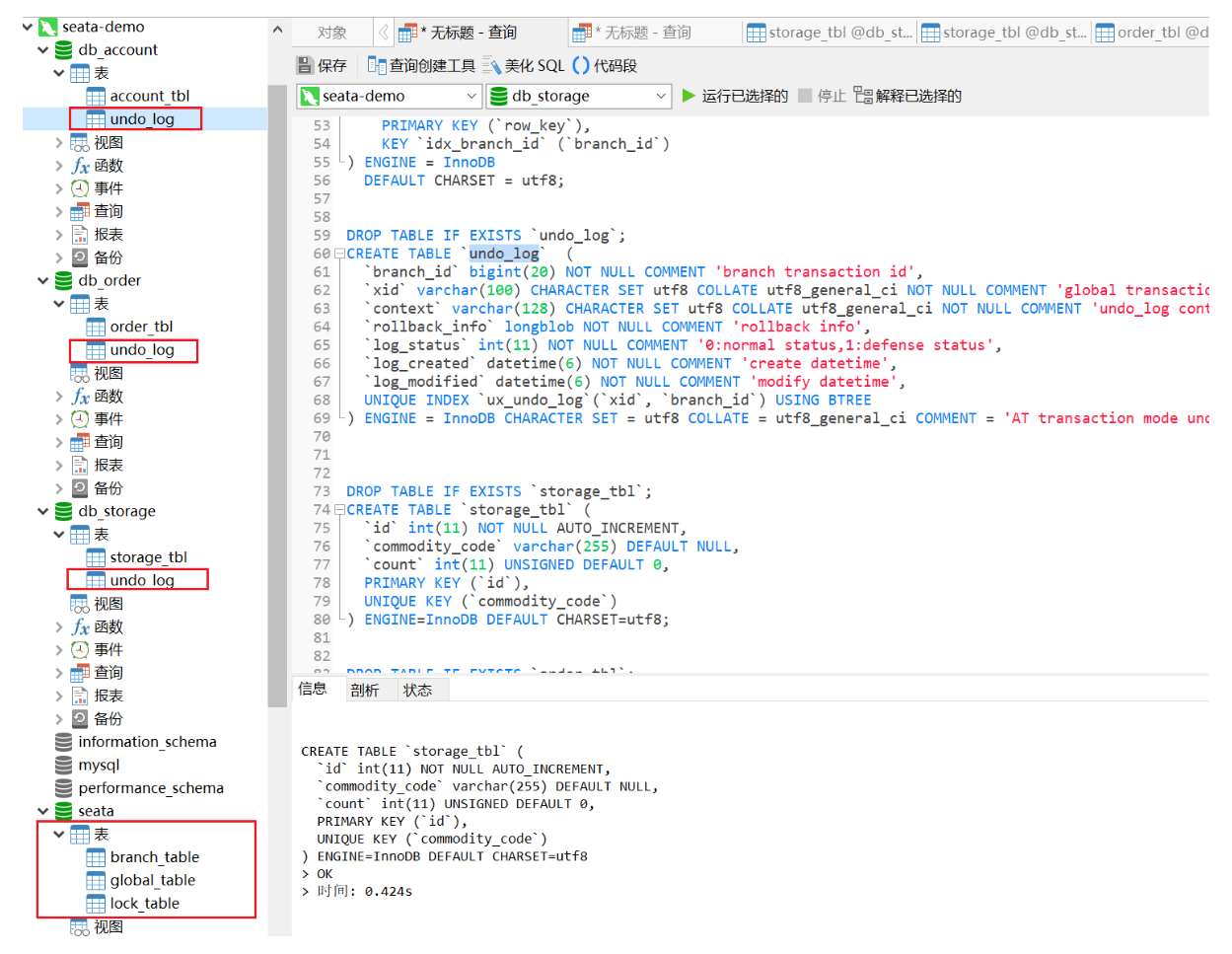Click Functions (函数) fx icon under db_account
The height and width of the screenshot is (954, 1232).
[80, 166]
